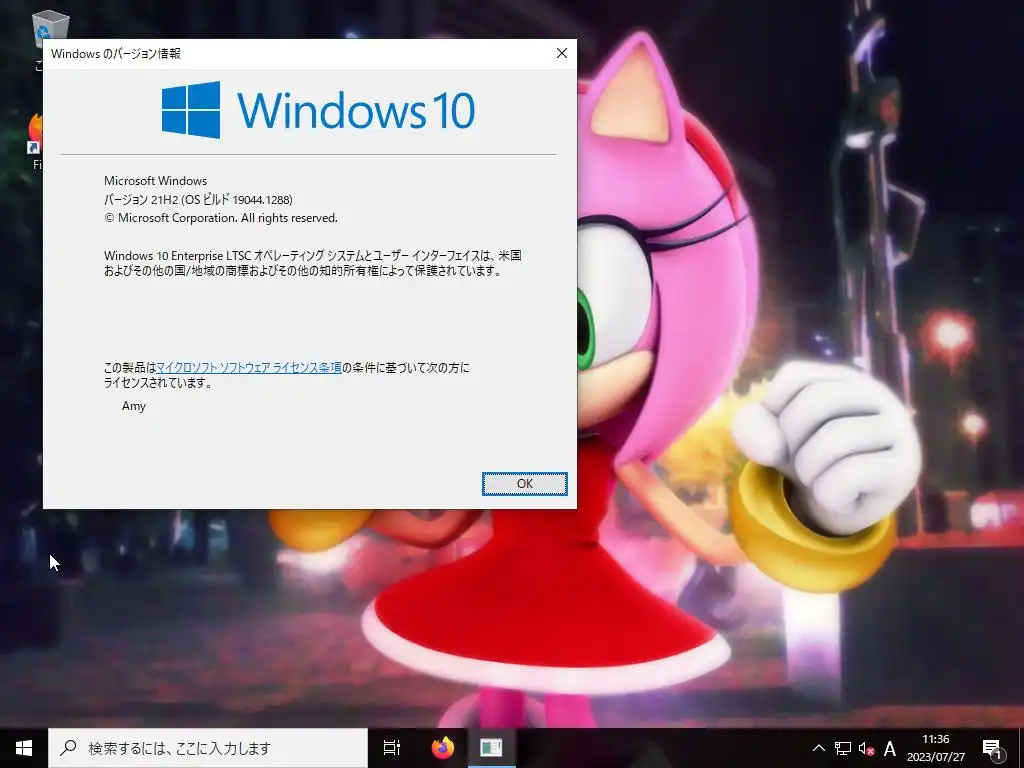Screen dimensions: 1024x768
Task: Close the Windows version info dialog
Action: click(562, 54)
